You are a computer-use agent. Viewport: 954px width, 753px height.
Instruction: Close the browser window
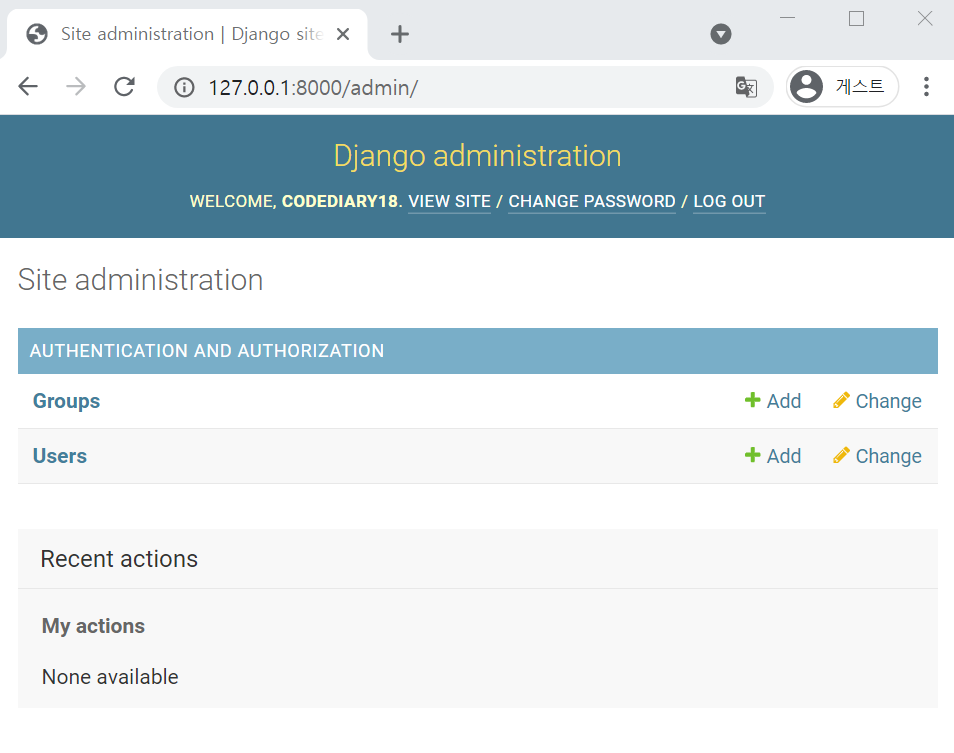click(x=925, y=18)
